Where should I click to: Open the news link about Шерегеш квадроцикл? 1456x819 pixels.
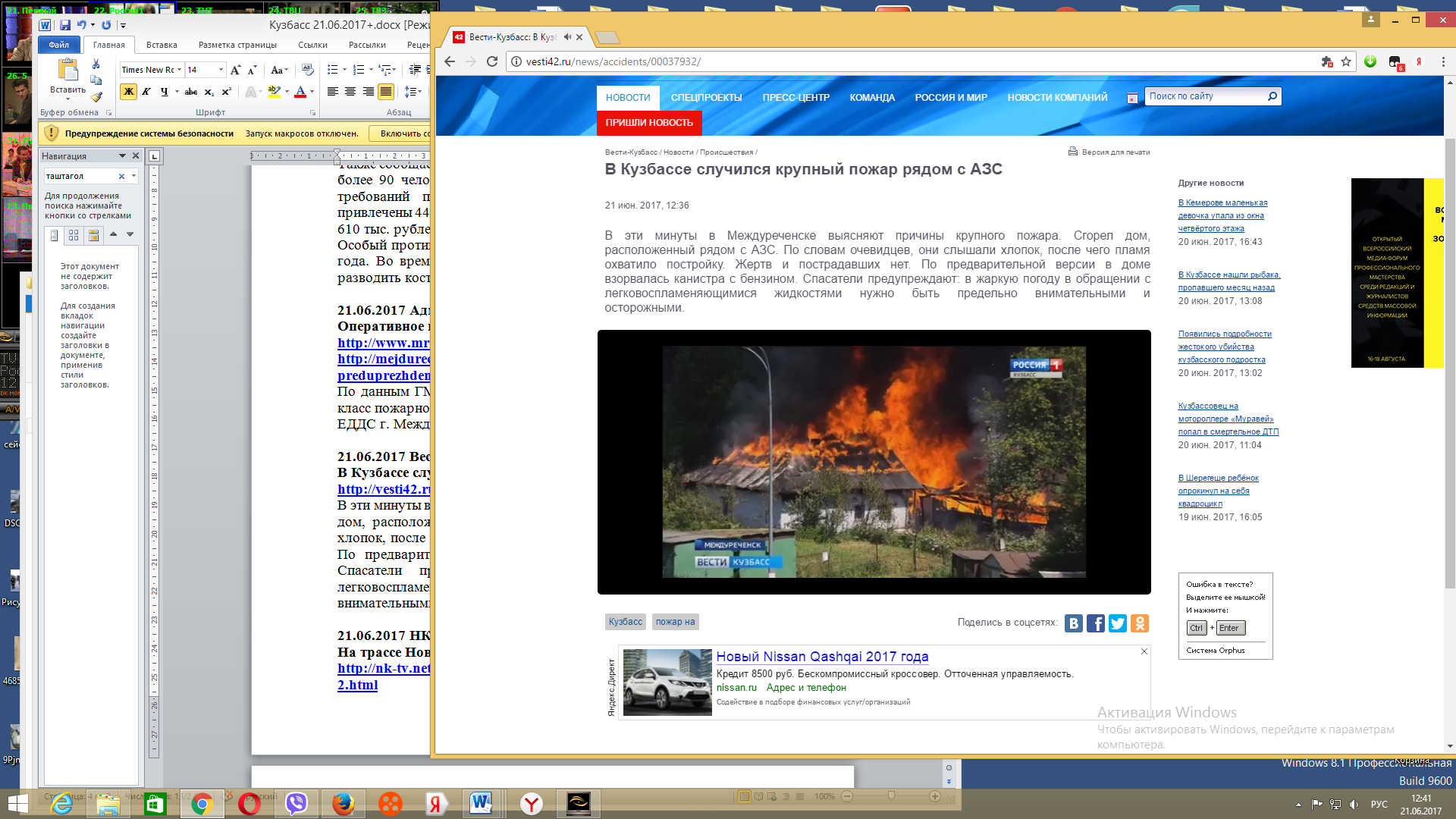tap(1218, 491)
